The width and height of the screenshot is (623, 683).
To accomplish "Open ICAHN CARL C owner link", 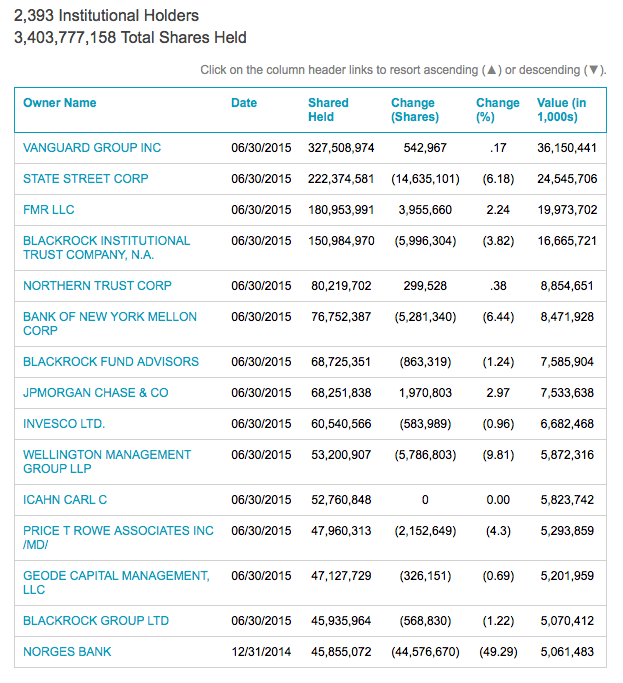I will click(x=65, y=500).
